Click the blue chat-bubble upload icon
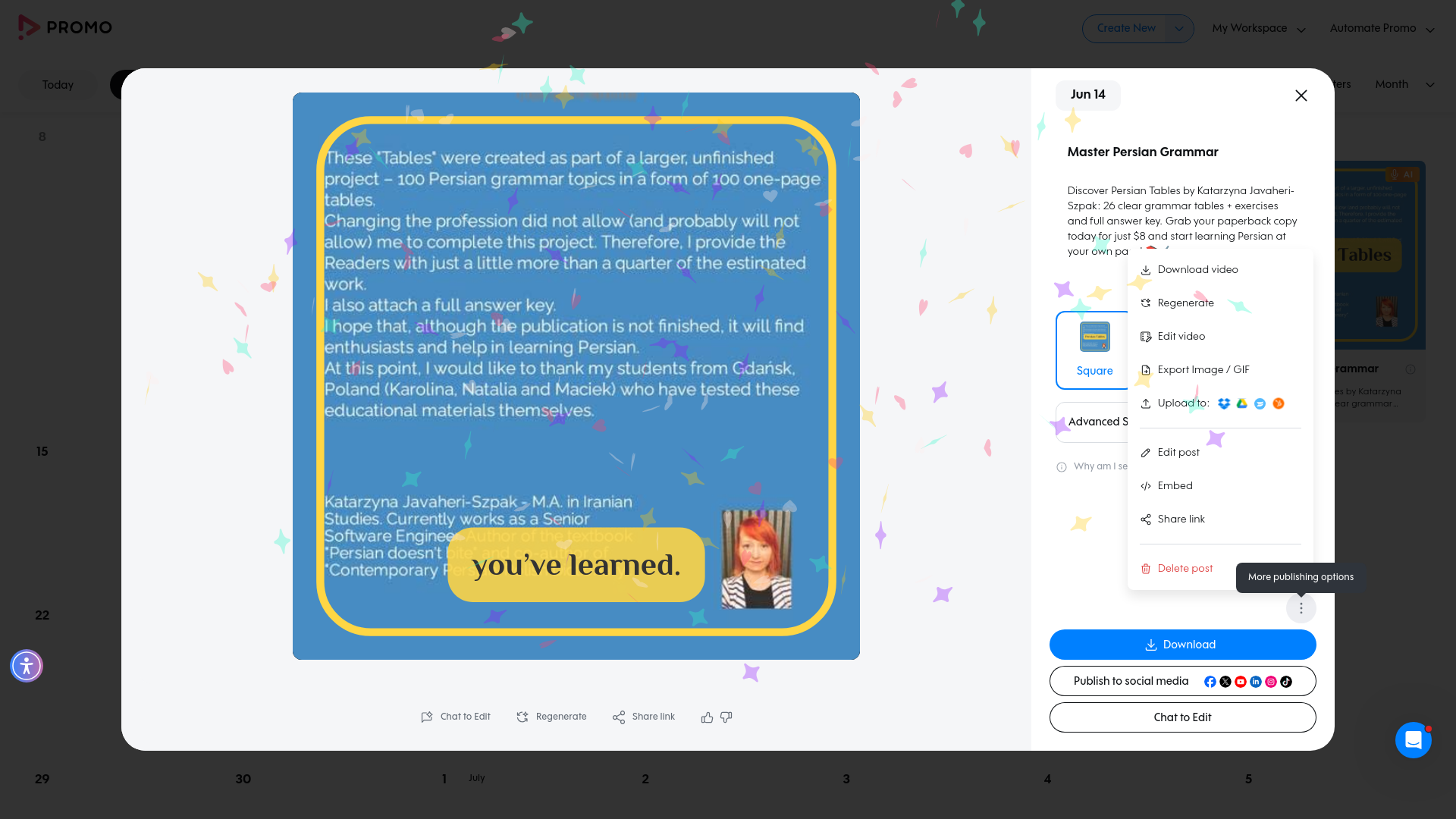Screen dimensions: 1456x819 (1260, 403)
